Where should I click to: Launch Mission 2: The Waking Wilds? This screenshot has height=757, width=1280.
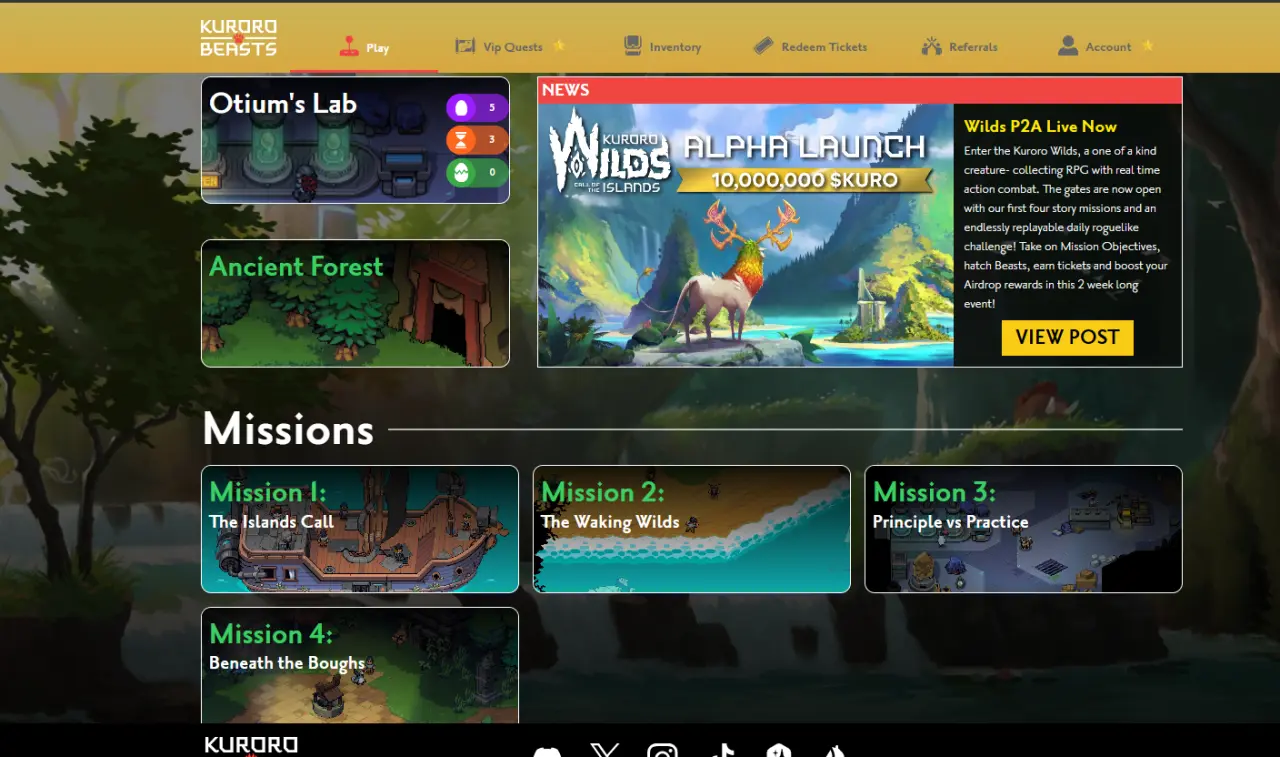(692, 529)
